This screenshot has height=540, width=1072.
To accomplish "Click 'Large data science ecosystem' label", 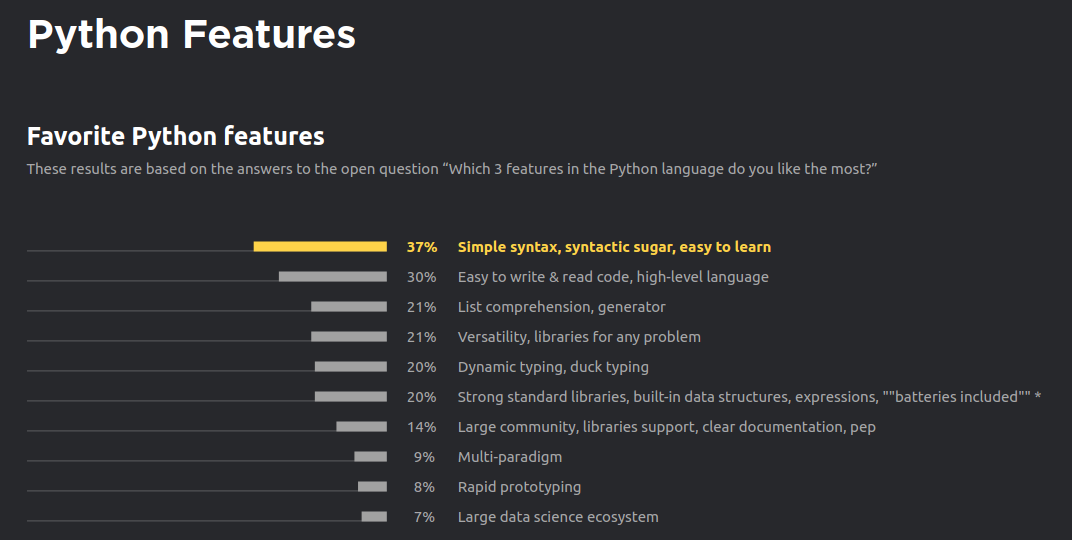I will pyautogui.click(x=558, y=517).
